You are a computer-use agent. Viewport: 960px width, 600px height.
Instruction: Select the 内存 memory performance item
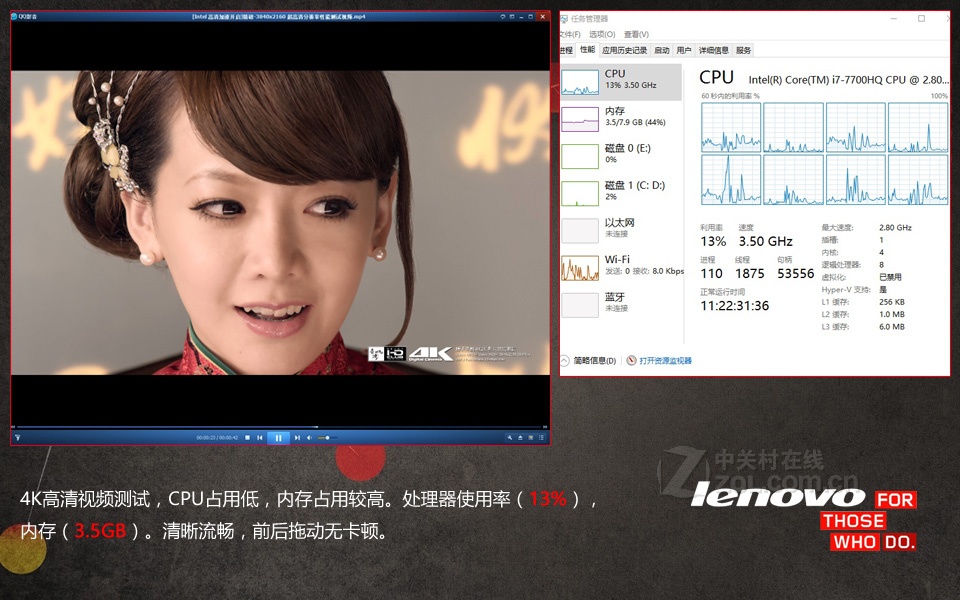(621, 117)
